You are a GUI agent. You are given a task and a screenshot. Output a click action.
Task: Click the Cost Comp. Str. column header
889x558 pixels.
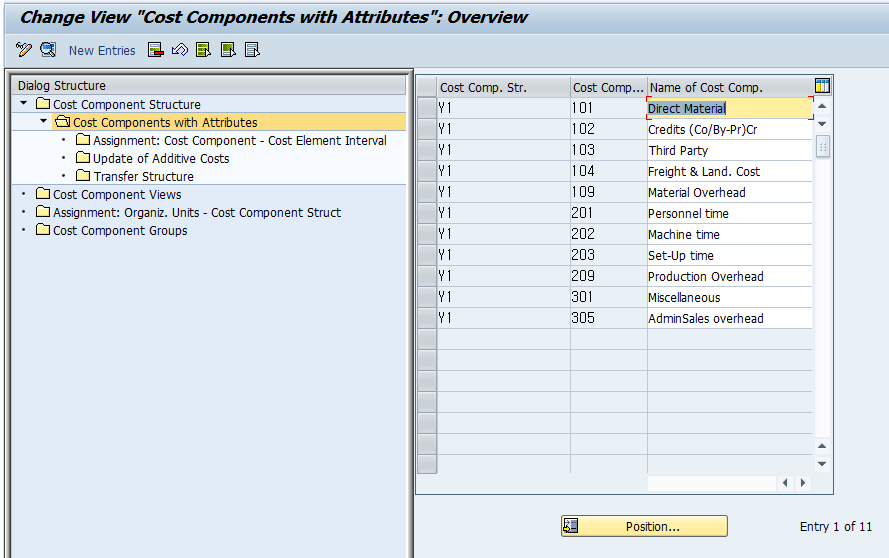click(x=503, y=87)
